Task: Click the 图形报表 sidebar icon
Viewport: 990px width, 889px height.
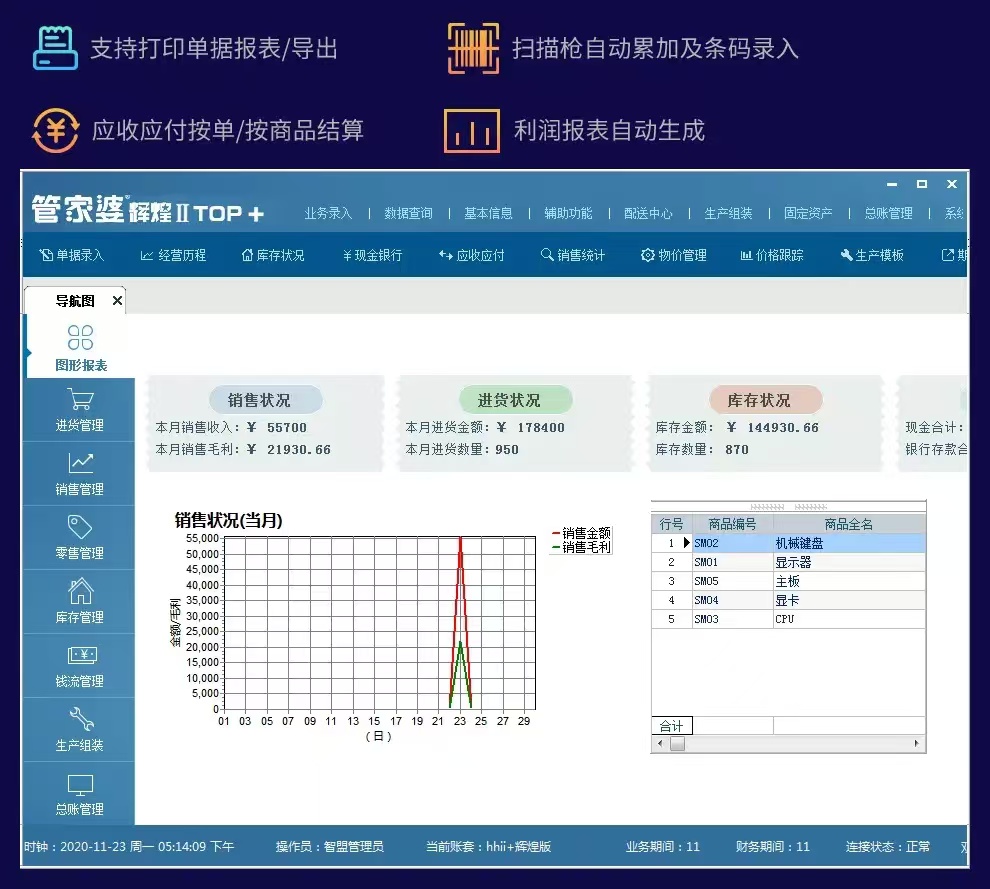Action: 80,339
